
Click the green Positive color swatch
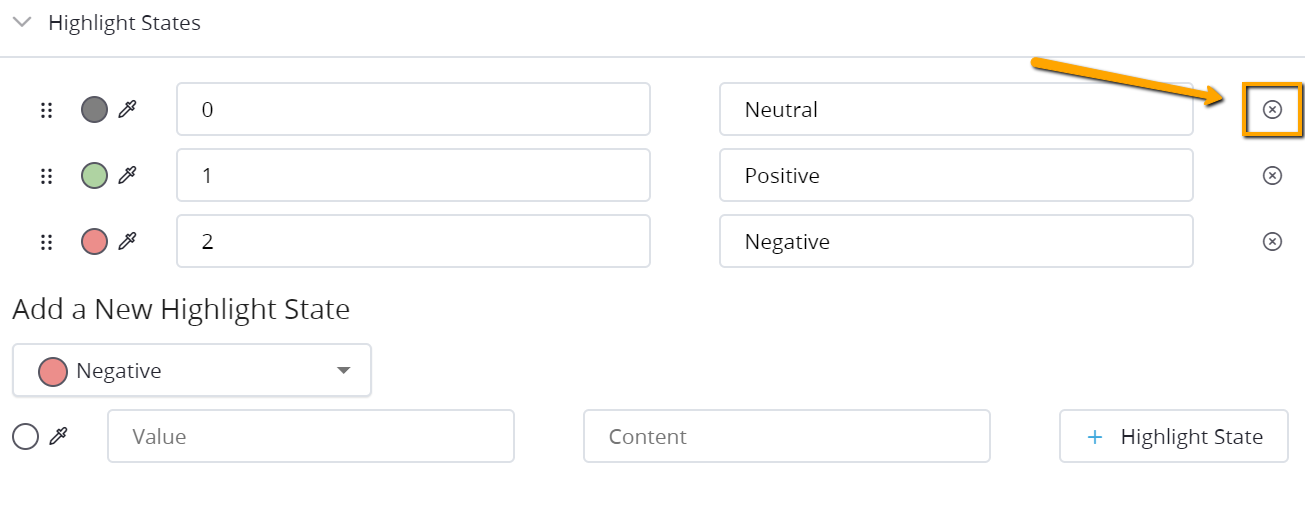tap(94, 176)
